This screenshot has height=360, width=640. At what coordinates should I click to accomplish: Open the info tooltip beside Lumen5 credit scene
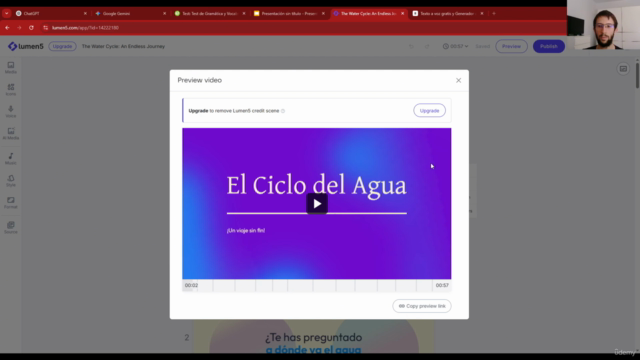283,111
